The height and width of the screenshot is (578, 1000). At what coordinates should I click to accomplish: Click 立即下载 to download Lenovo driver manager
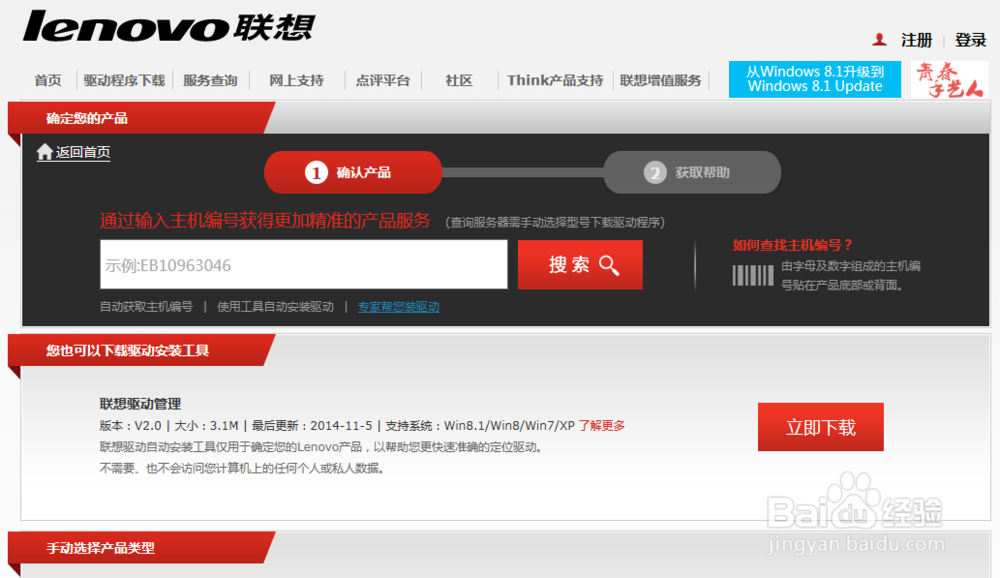pos(821,426)
